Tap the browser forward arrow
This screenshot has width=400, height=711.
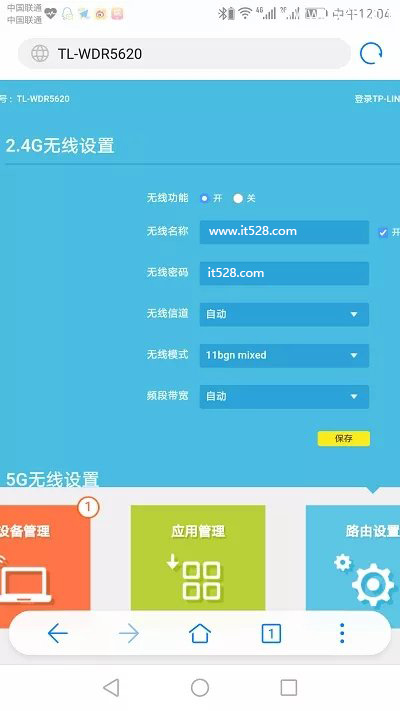point(129,633)
